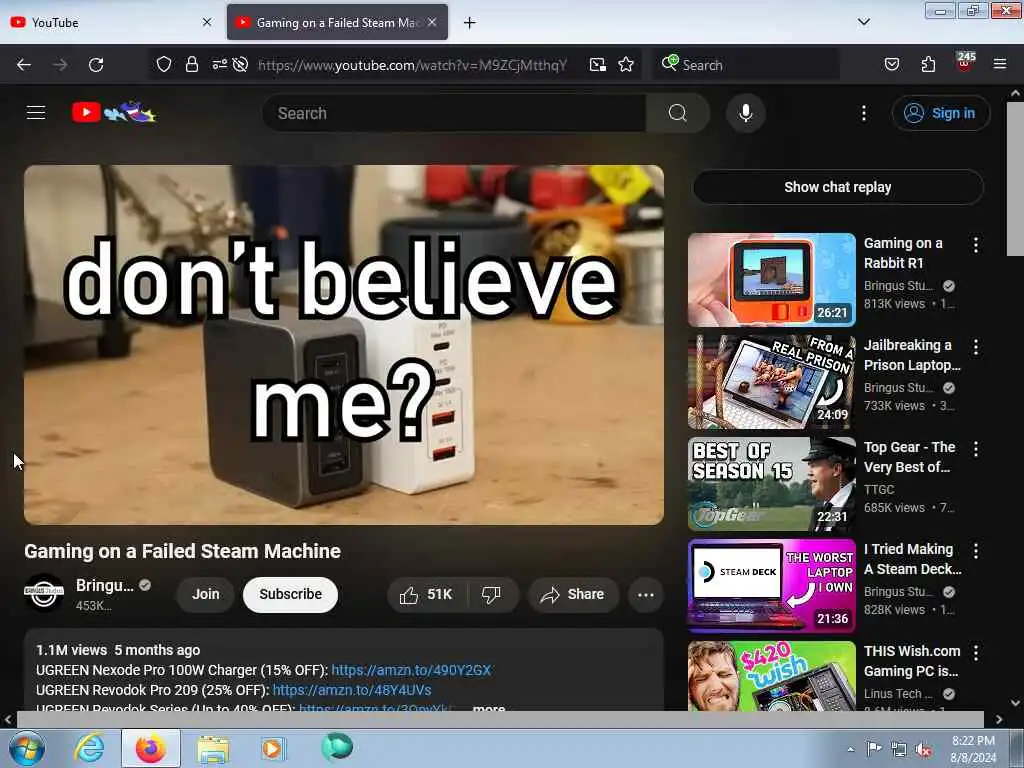1024x768 pixels.
Task: Close the first YouTube tab
Action: [207, 22]
